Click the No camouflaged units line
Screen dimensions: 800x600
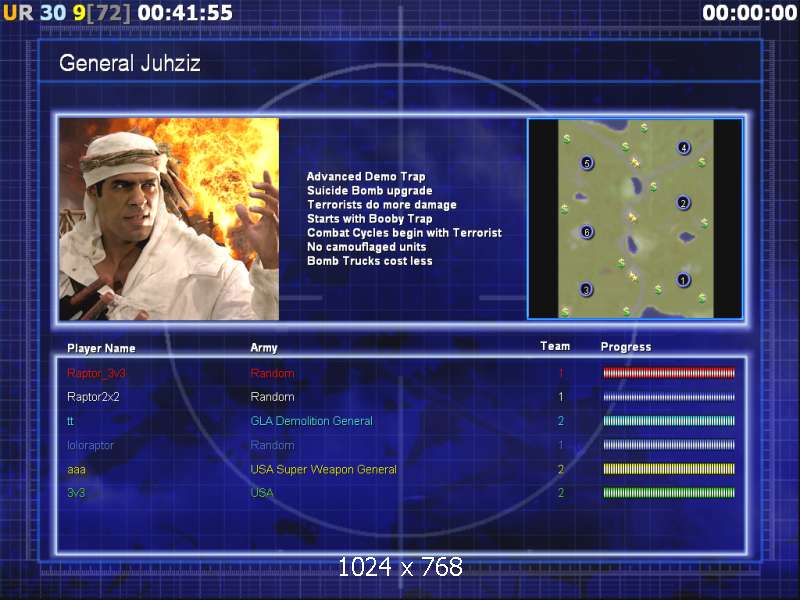pos(366,247)
